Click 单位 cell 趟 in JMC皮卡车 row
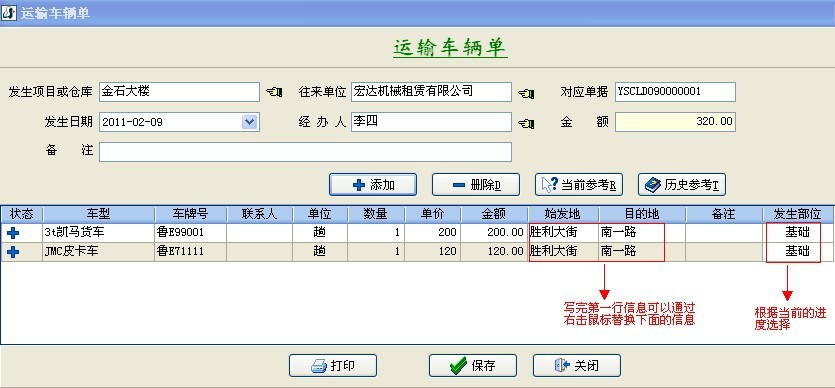This screenshot has height=388, width=835. coord(320,252)
